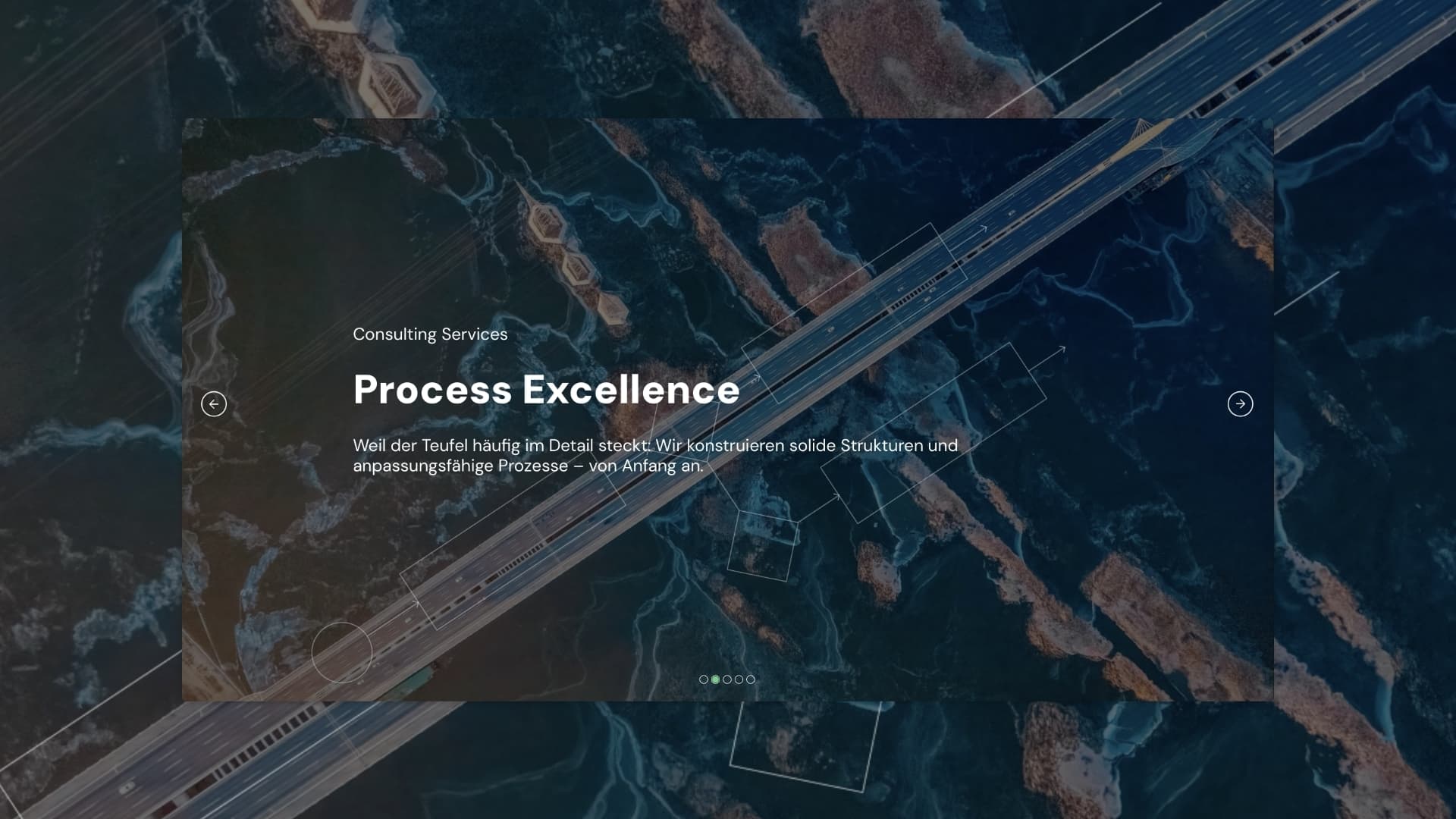Switch to the leftmost carousel indicator

[x=704, y=679]
